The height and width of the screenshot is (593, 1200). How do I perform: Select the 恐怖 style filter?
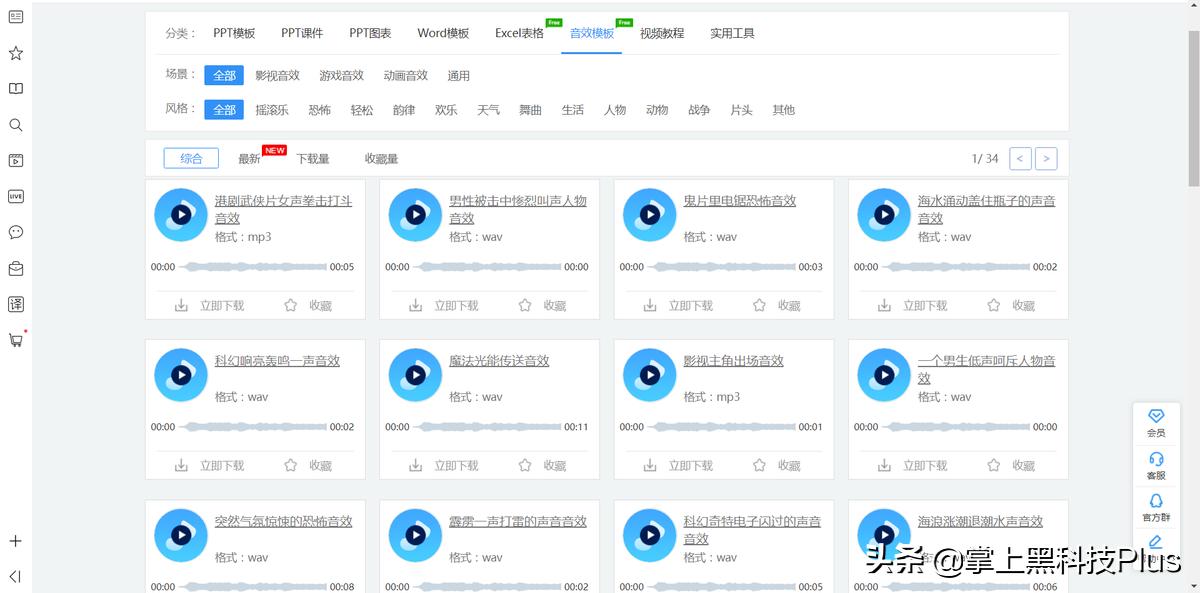[x=319, y=110]
